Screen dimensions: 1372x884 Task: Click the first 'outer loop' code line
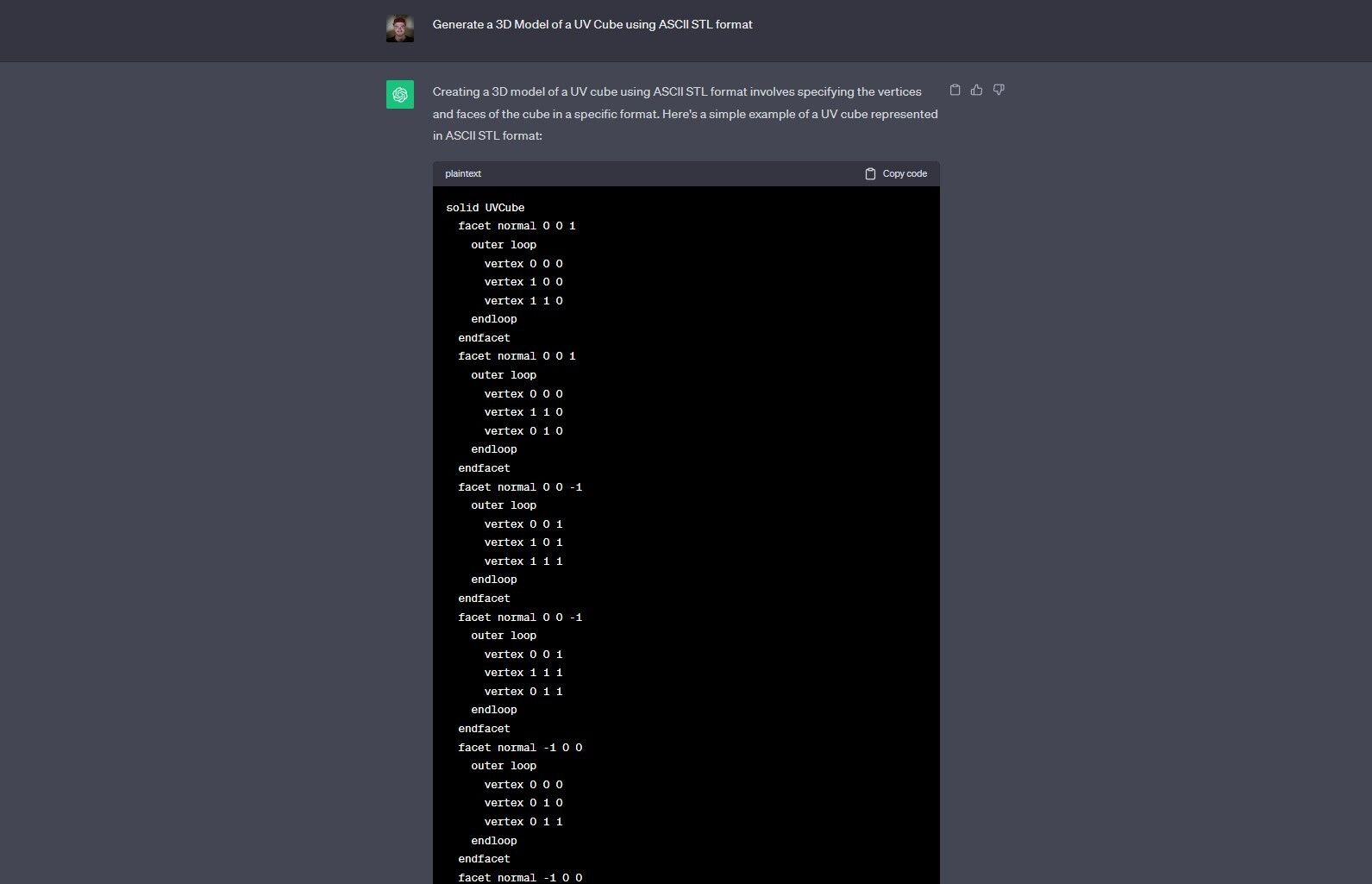(x=504, y=245)
